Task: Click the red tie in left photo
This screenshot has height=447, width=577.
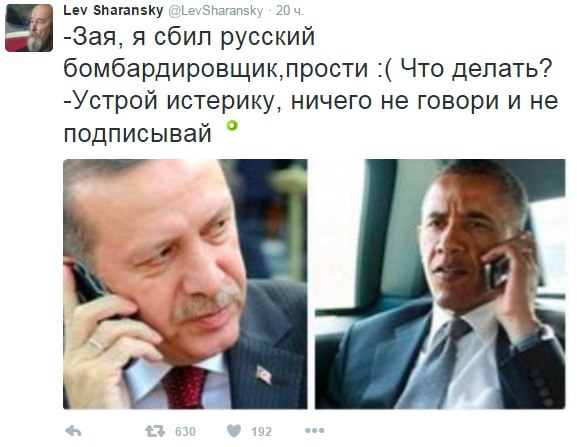Action: tap(185, 387)
